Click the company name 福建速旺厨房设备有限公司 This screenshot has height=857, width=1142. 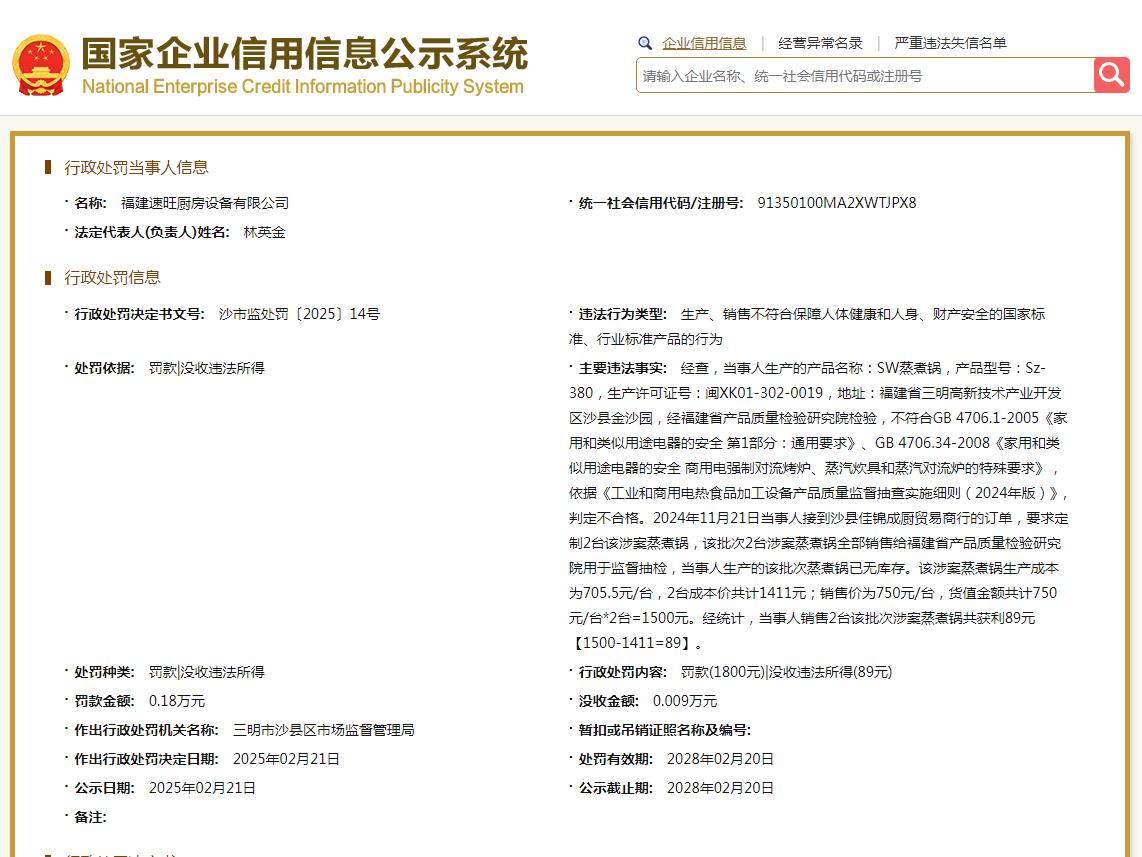coord(205,203)
